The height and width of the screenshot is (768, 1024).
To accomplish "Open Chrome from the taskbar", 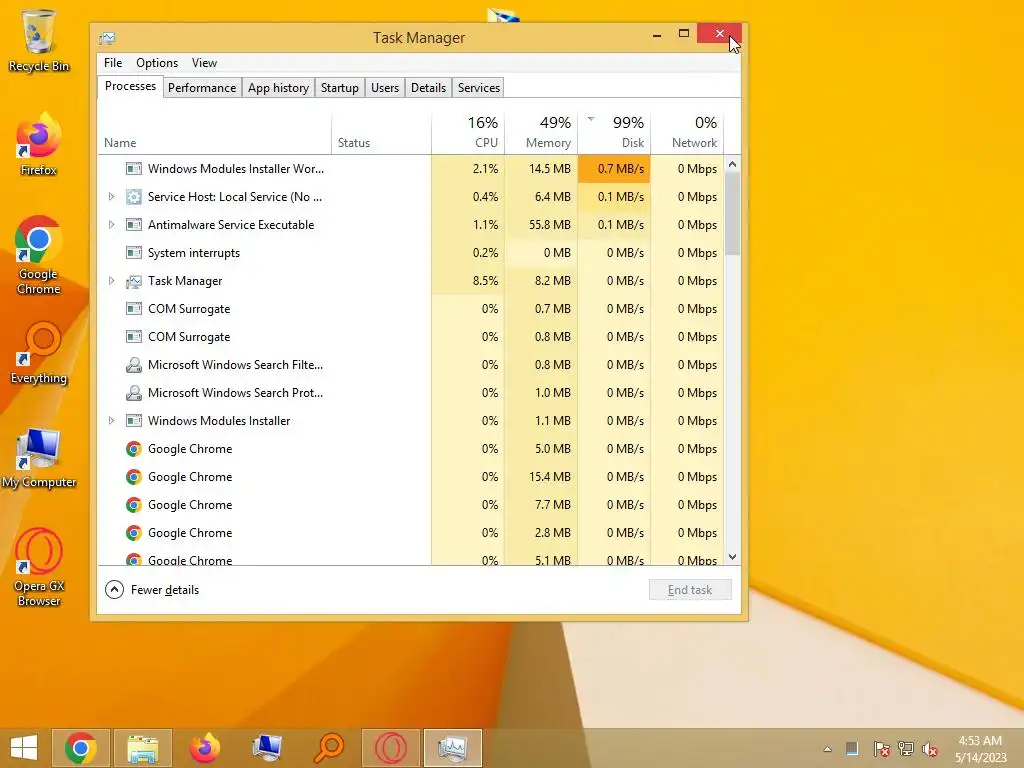I will (x=81, y=748).
